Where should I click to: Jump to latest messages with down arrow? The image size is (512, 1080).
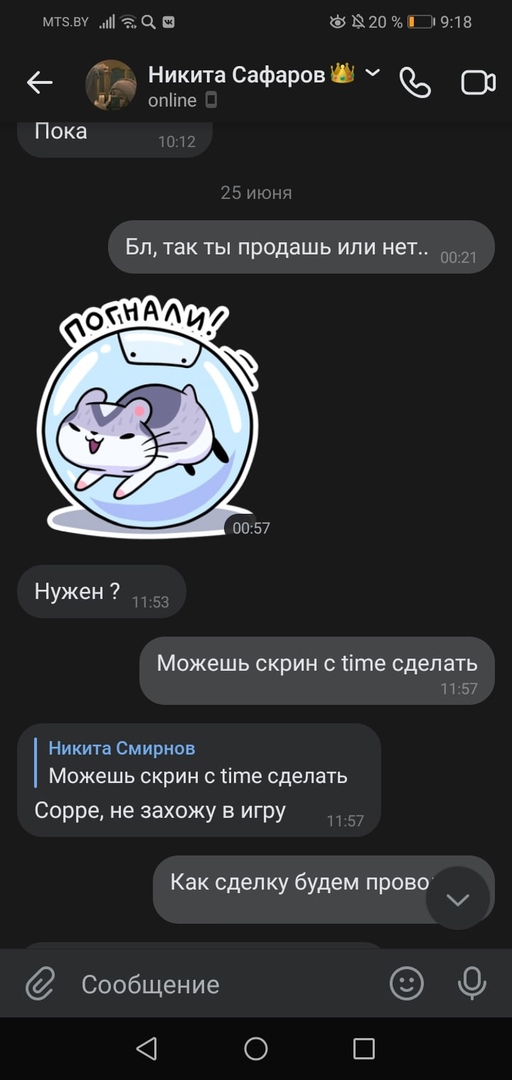458,899
